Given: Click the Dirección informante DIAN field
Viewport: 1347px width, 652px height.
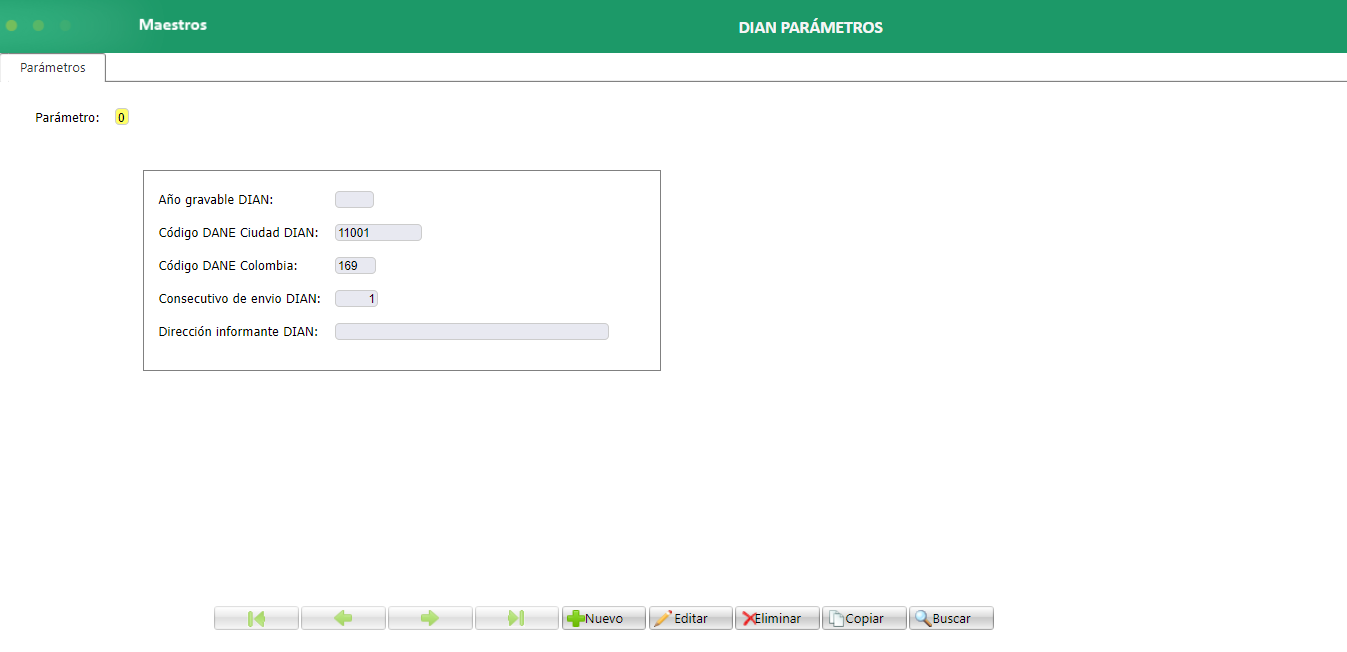Looking at the screenshot, I should pos(472,332).
